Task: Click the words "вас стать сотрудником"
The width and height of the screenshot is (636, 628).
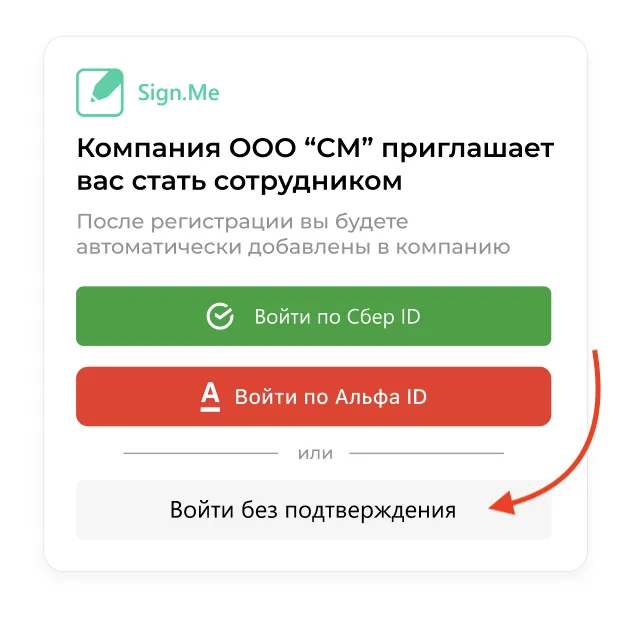Action: click(239, 181)
